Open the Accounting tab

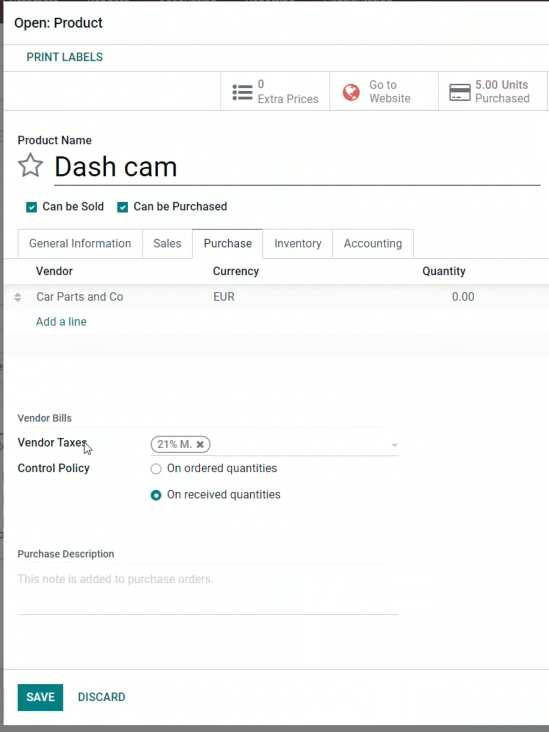pos(373,243)
